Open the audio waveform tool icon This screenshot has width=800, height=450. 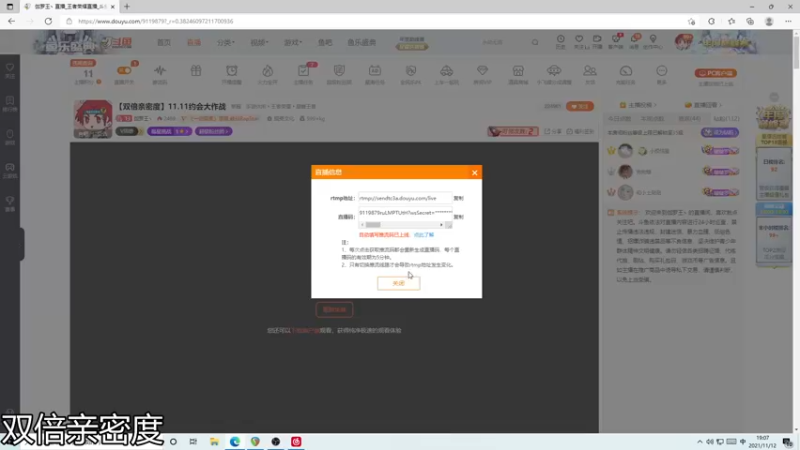tap(160, 71)
